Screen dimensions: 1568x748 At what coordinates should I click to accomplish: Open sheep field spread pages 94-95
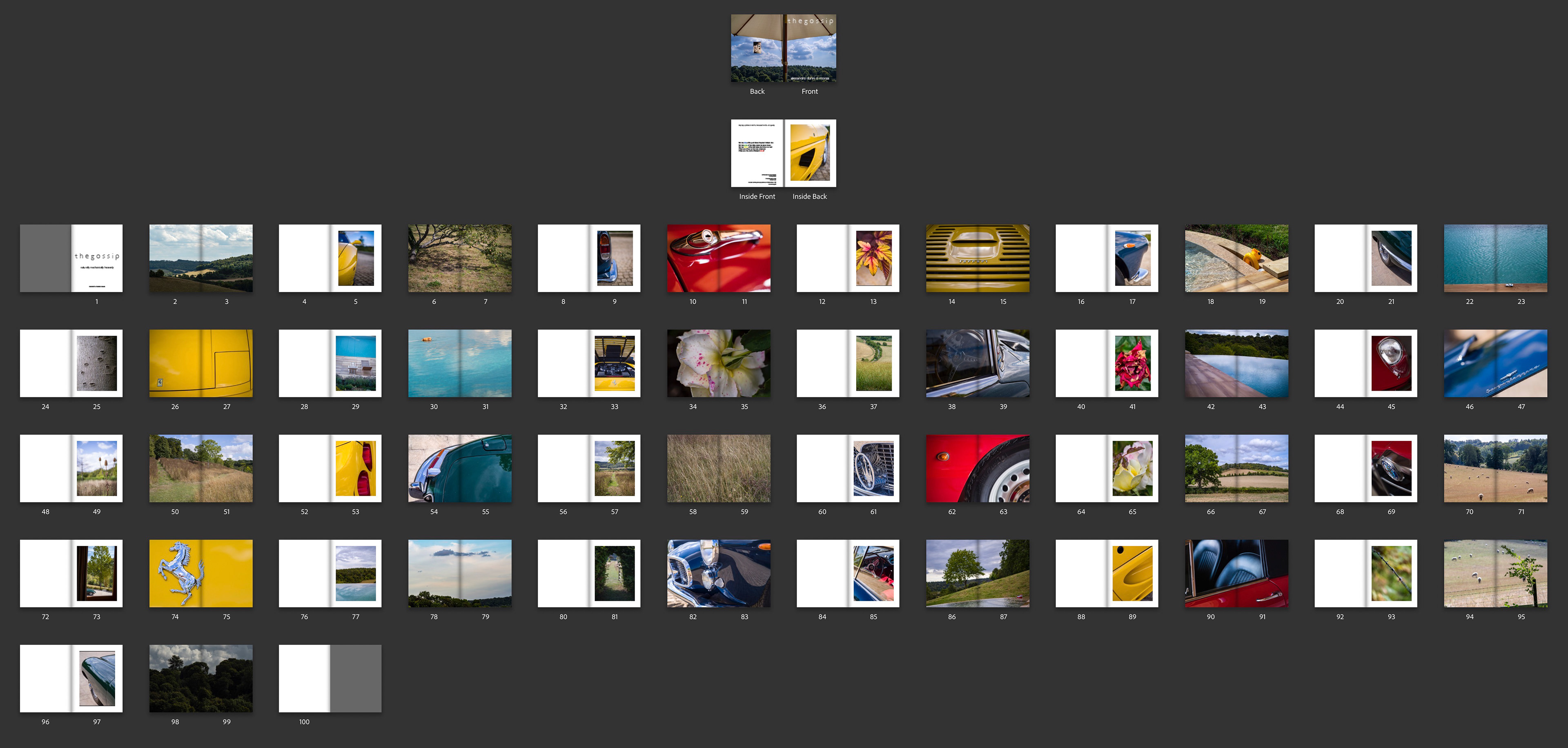[x=1495, y=573]
